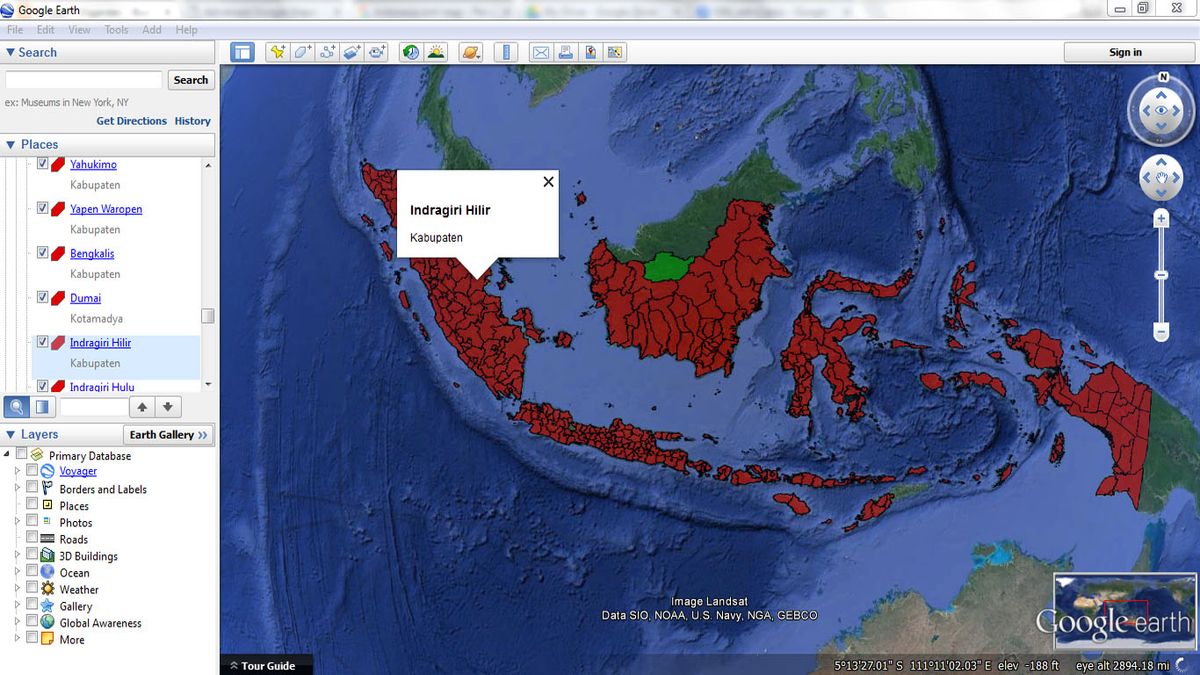Show historical imagery clock icon
The width and height of the screenshot is (1200, 675).
click(x=411, y=52)
